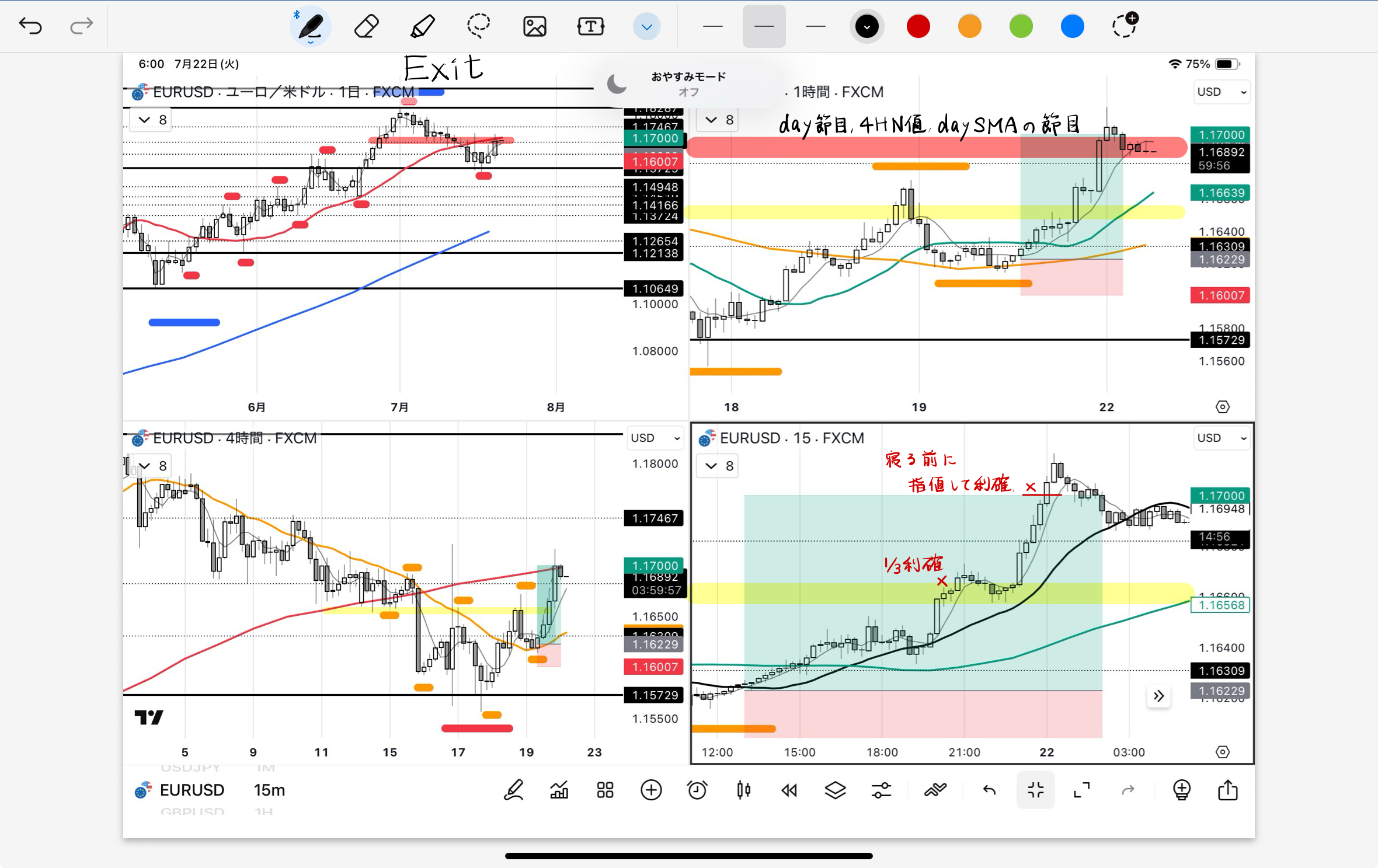
Task: Expand indicator legend on 4-hour chart
Action: click(151, 465)
